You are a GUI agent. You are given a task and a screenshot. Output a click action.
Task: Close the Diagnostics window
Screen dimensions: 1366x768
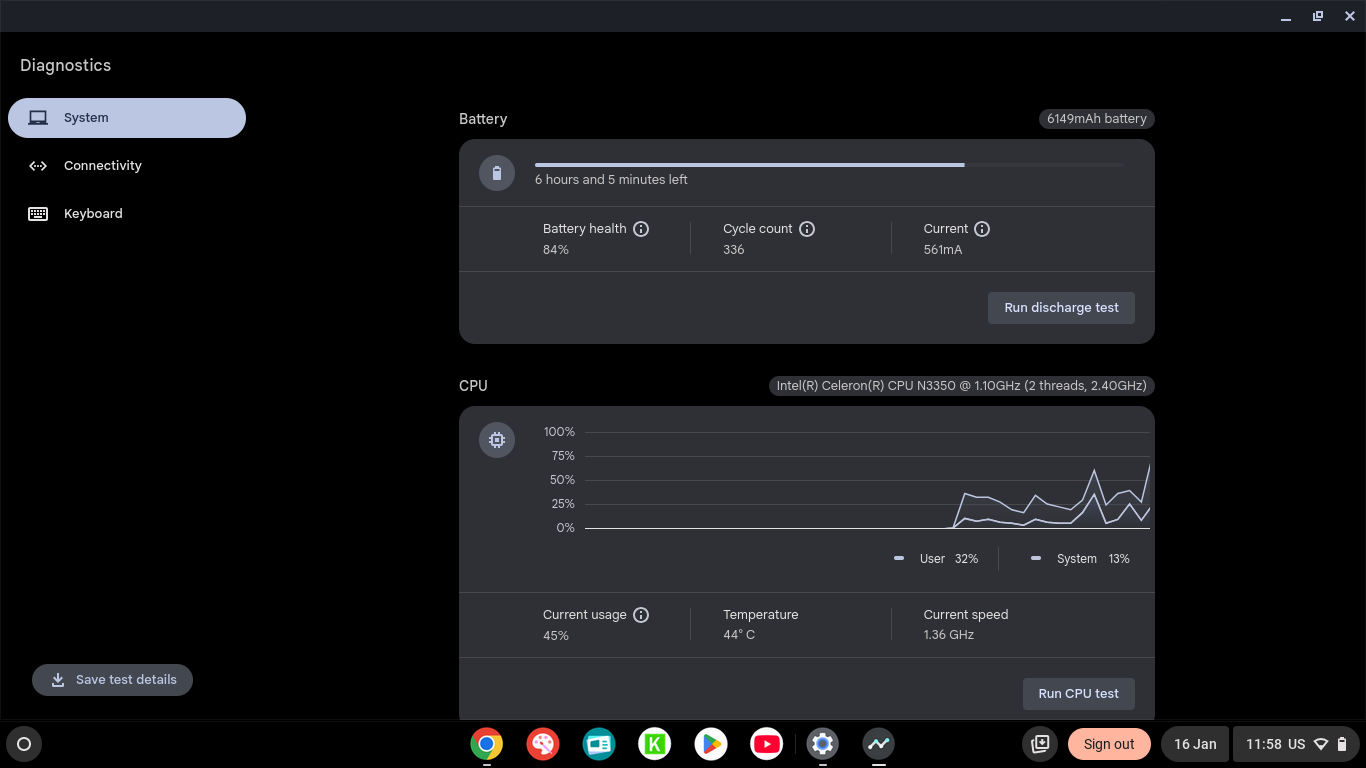point(1350,16)
